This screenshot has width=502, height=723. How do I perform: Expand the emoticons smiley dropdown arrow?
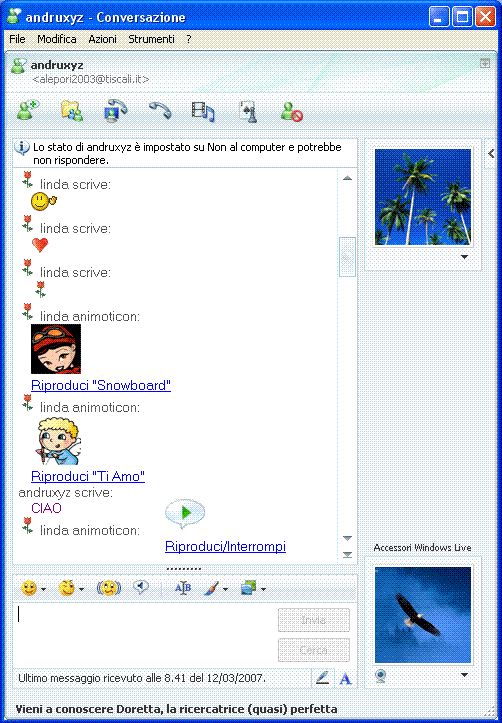coord(44,589)
